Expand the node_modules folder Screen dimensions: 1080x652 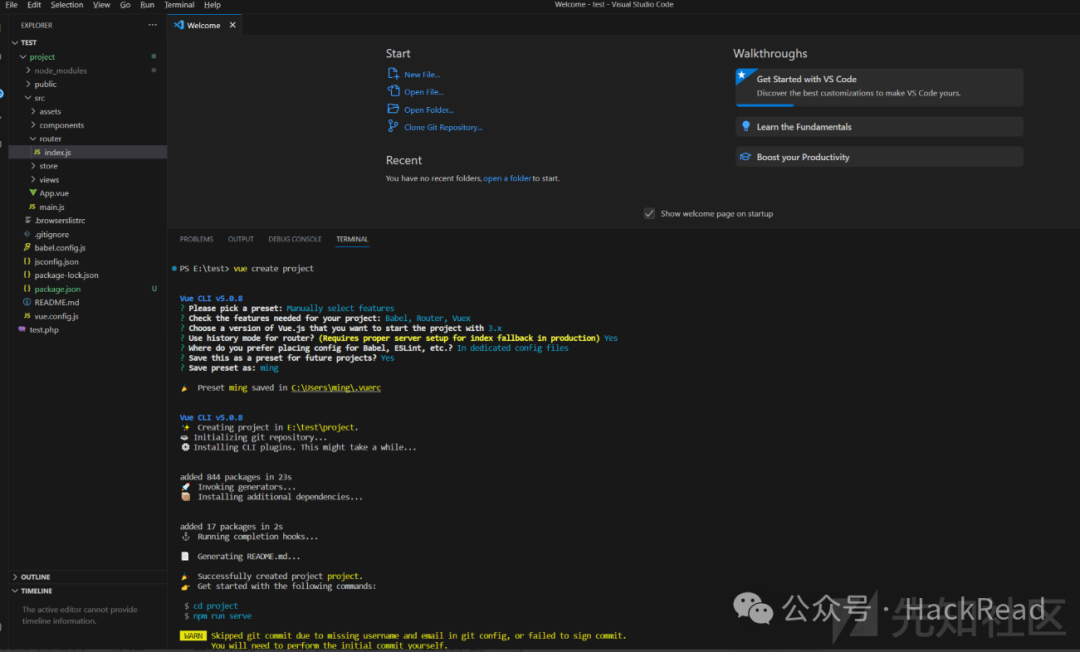pos(28,70)
